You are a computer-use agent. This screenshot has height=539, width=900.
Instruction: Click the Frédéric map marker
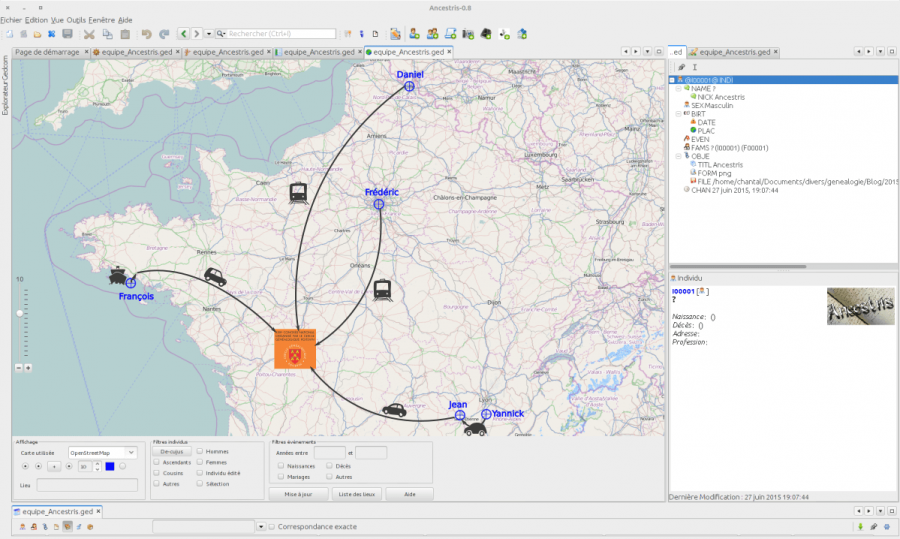(x=379, y=204)
